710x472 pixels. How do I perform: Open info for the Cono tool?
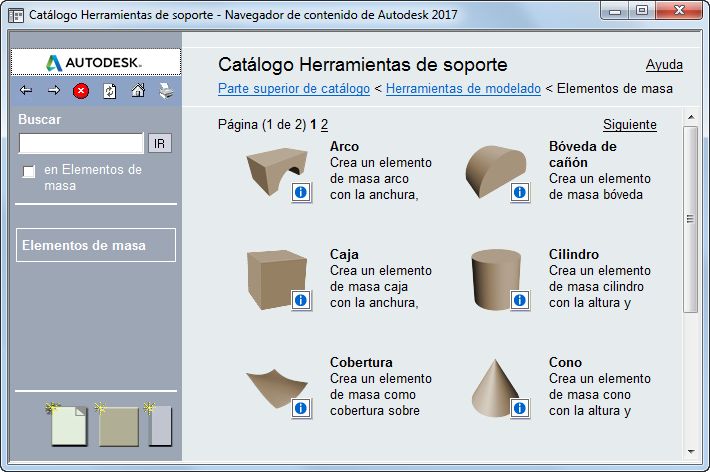tap(520, 409)
